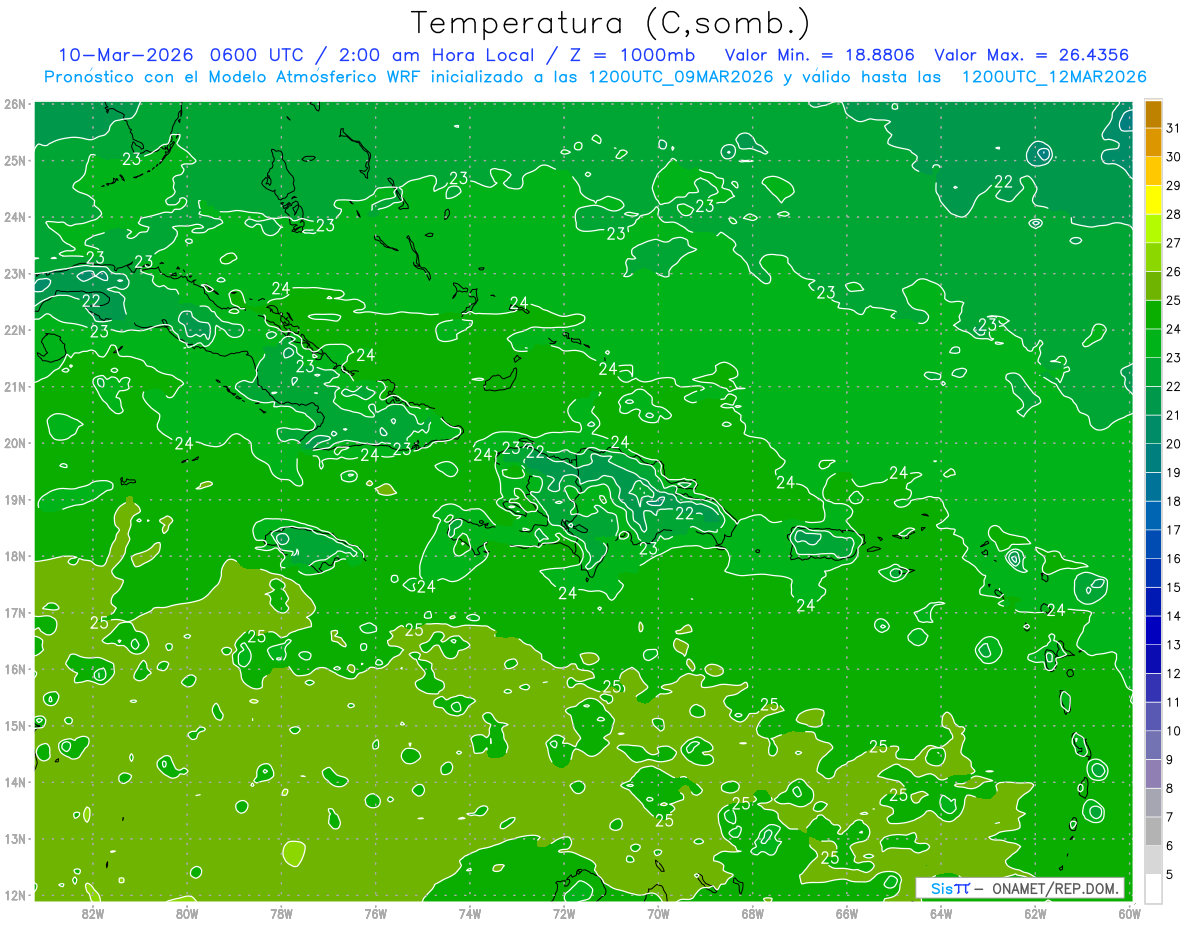Click the '12N' latitude label
Screen dimensions: 1200x927
pyautogui.click(x=15, y=895)
